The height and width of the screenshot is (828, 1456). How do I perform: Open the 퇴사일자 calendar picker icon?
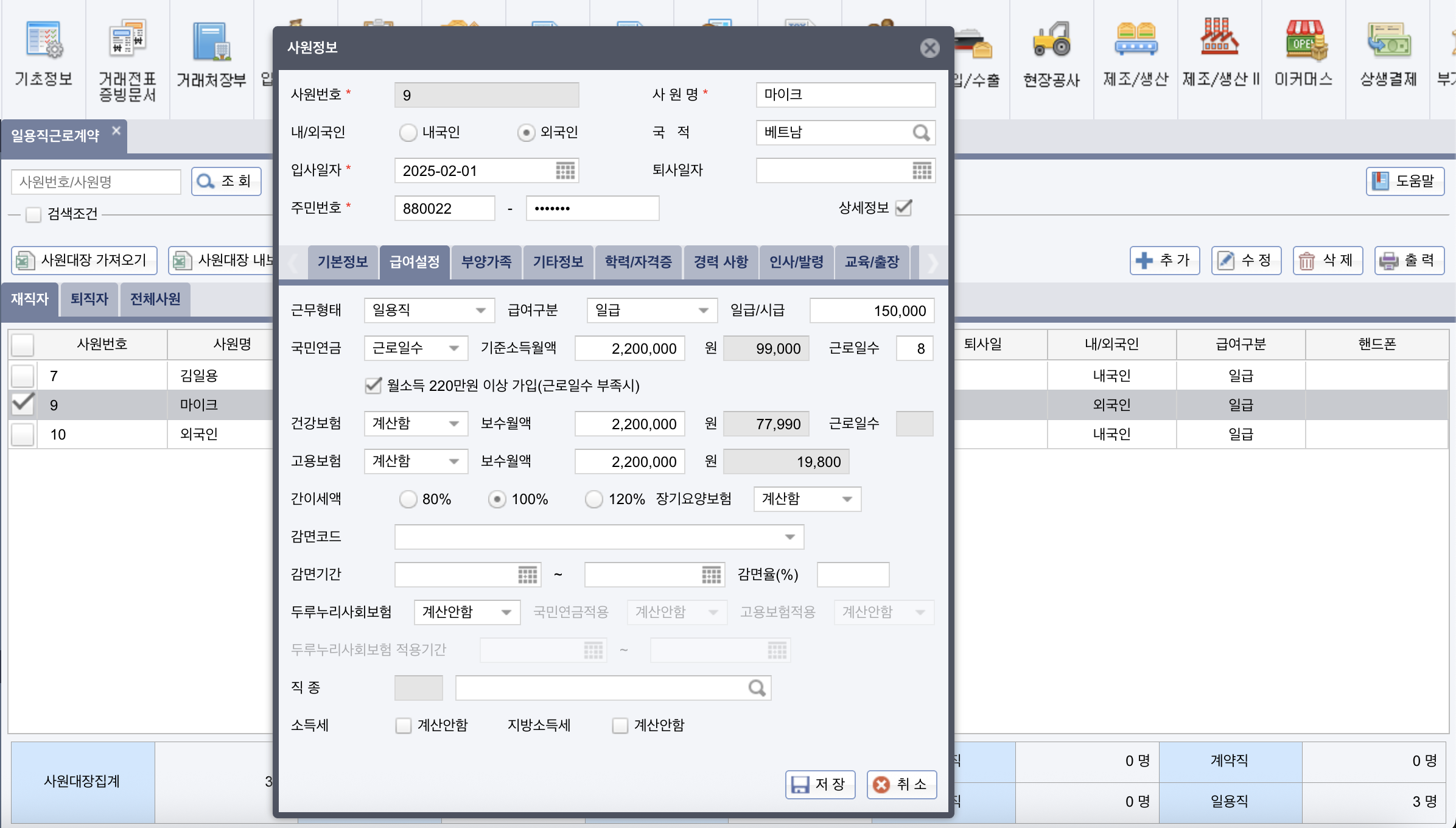(x=922, y=170)
